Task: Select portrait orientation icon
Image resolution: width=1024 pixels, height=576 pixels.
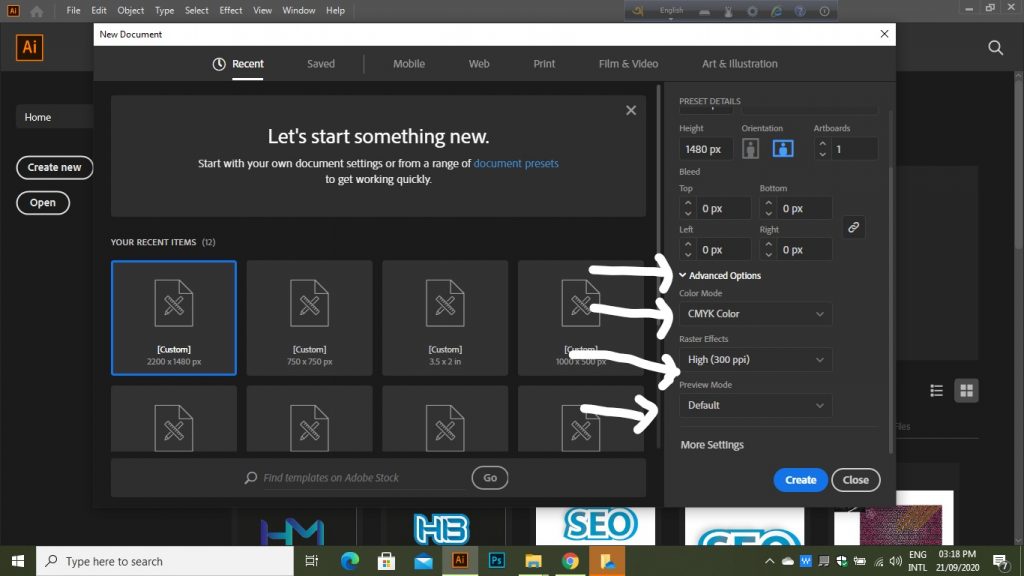Action: click(x=752, y=149)
